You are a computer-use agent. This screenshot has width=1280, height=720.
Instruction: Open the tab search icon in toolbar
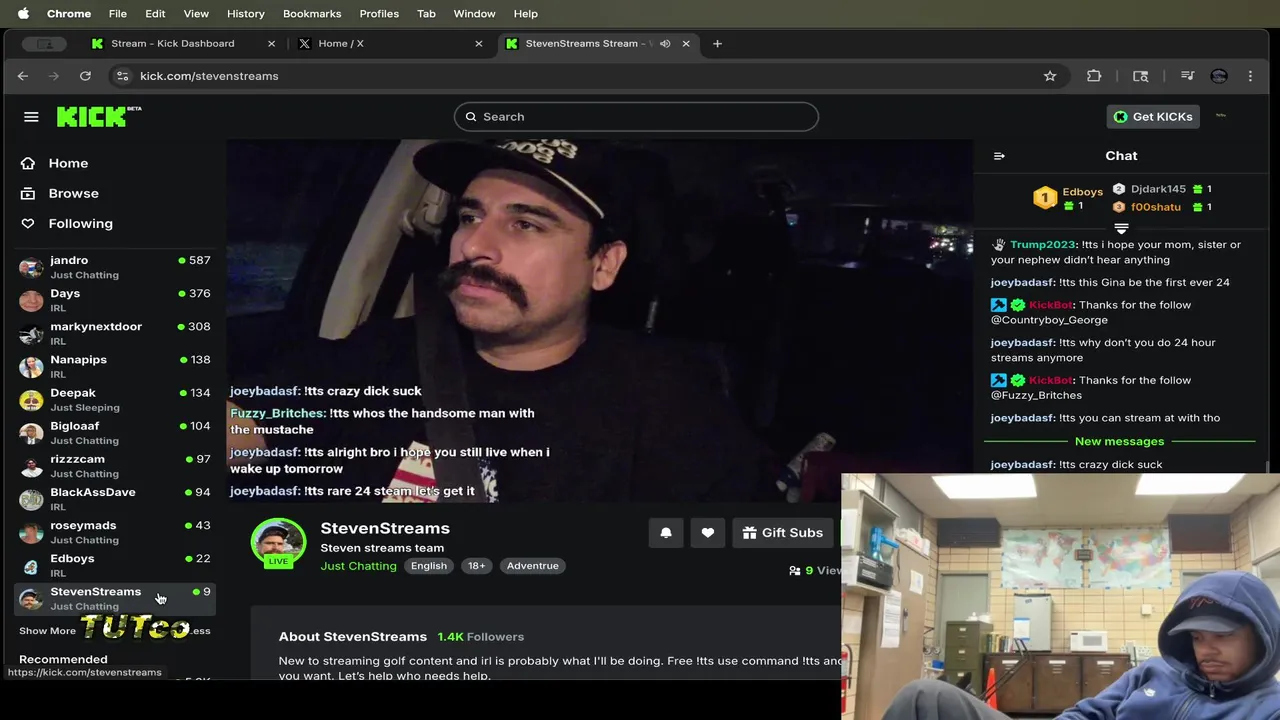(1140, 76)
